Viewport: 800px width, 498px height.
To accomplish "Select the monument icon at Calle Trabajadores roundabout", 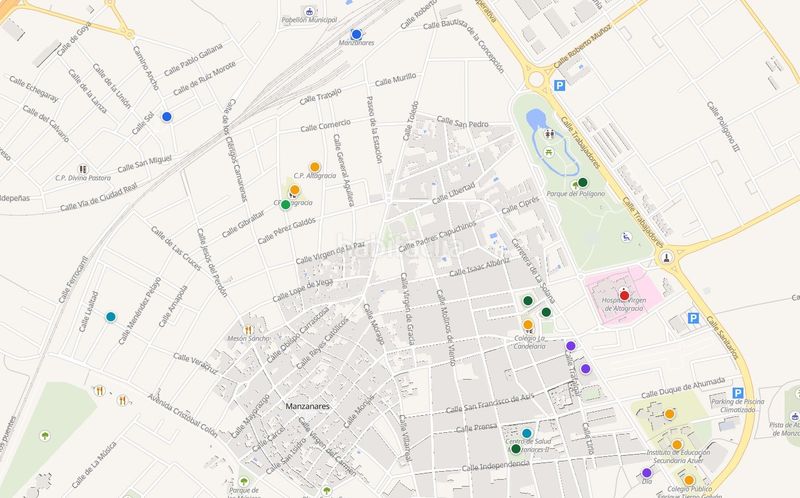I will pos(666,258).
